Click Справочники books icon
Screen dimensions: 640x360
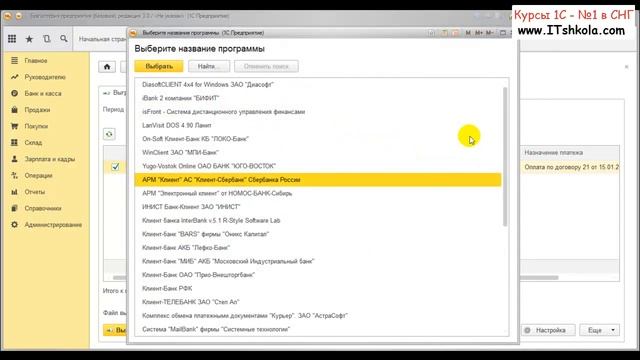tap(14, 208)
